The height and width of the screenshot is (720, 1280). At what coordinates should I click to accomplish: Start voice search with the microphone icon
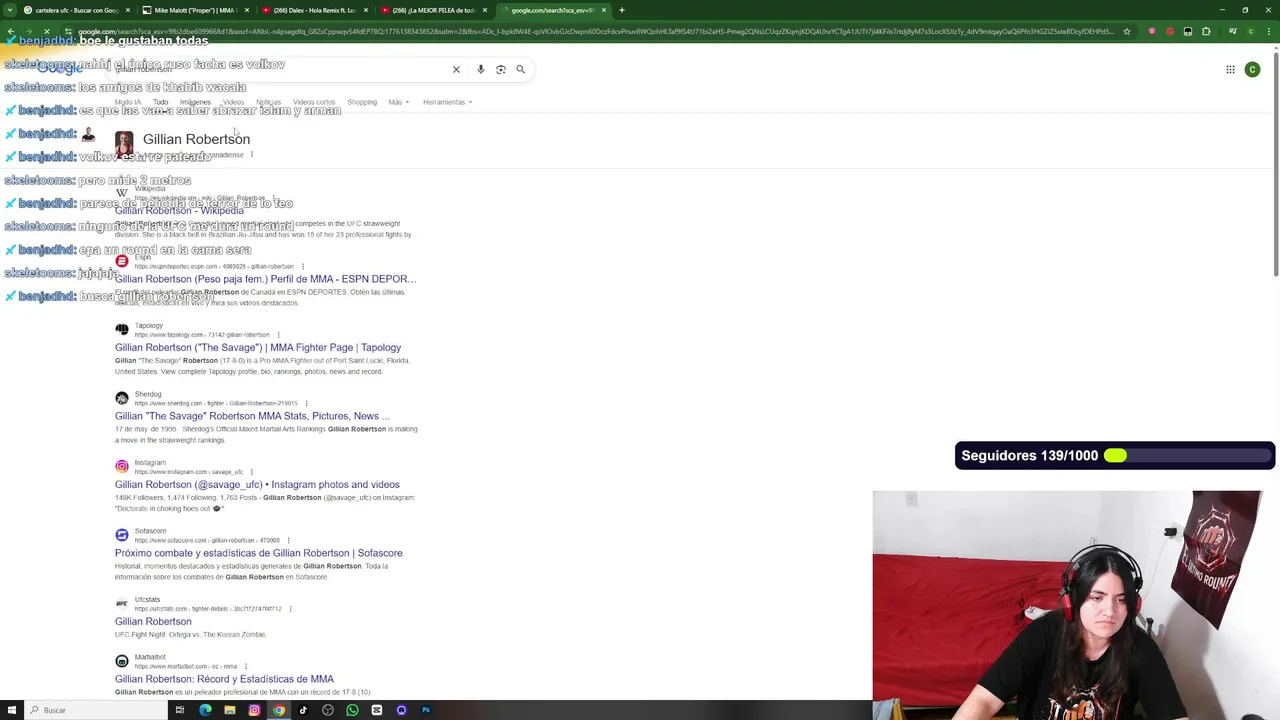(x=481, y=69)
